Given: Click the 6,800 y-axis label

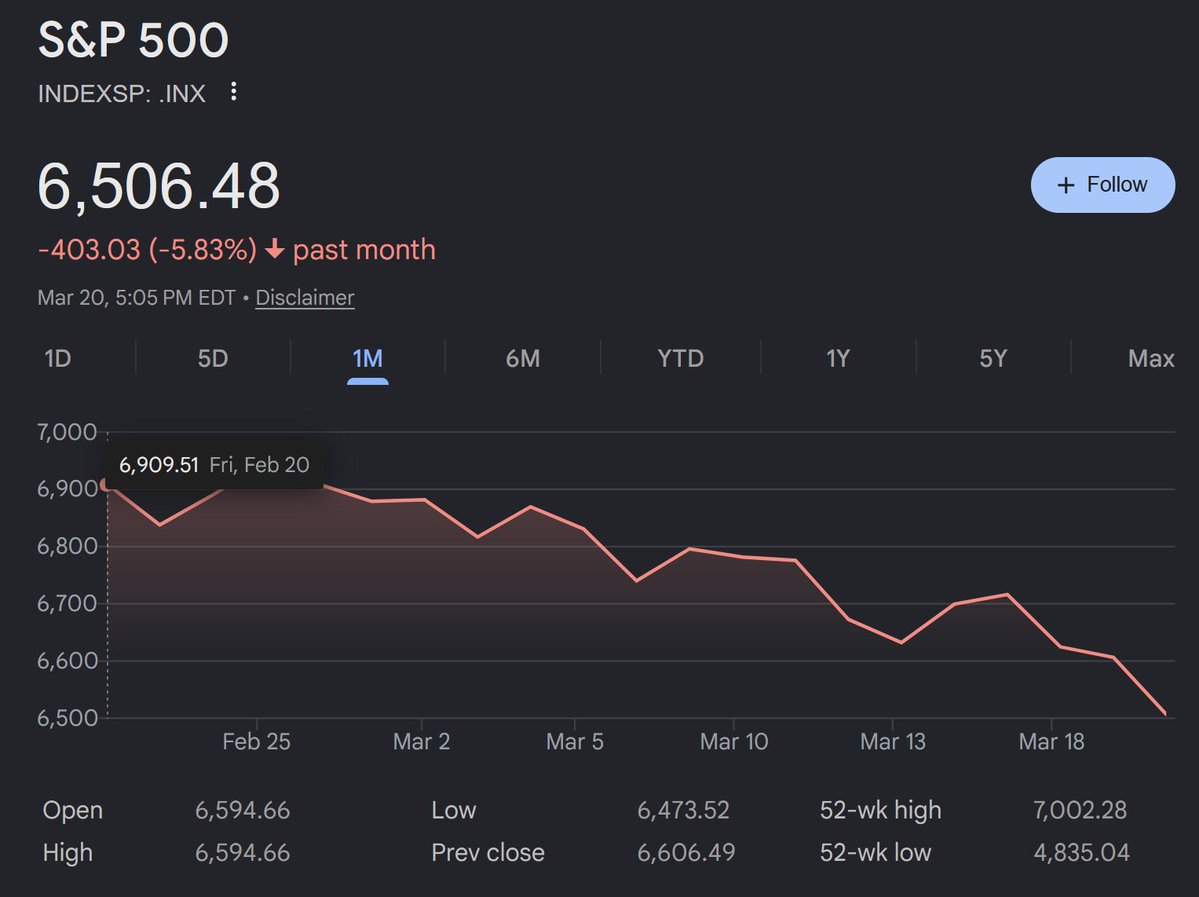Looking at the screenshot, I should click(x=67, y=546).
